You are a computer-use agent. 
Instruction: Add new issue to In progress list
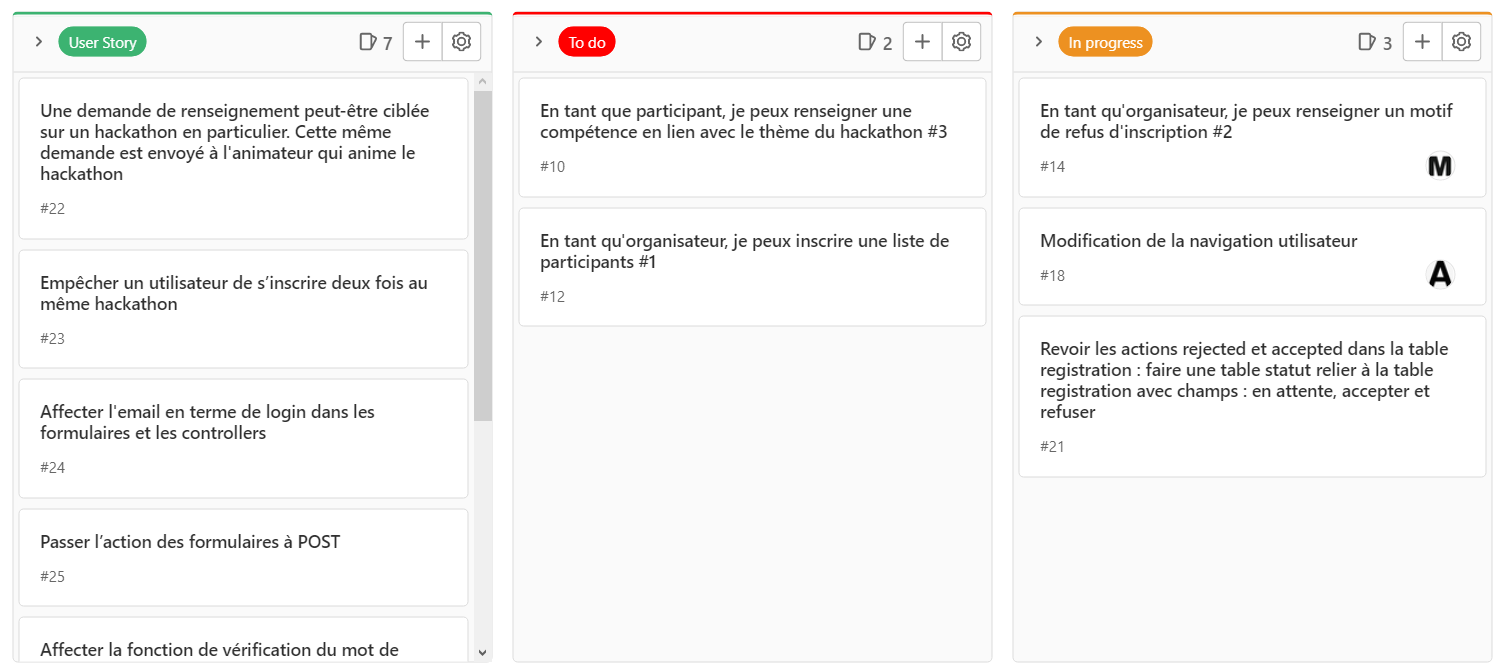point(1422,42)
